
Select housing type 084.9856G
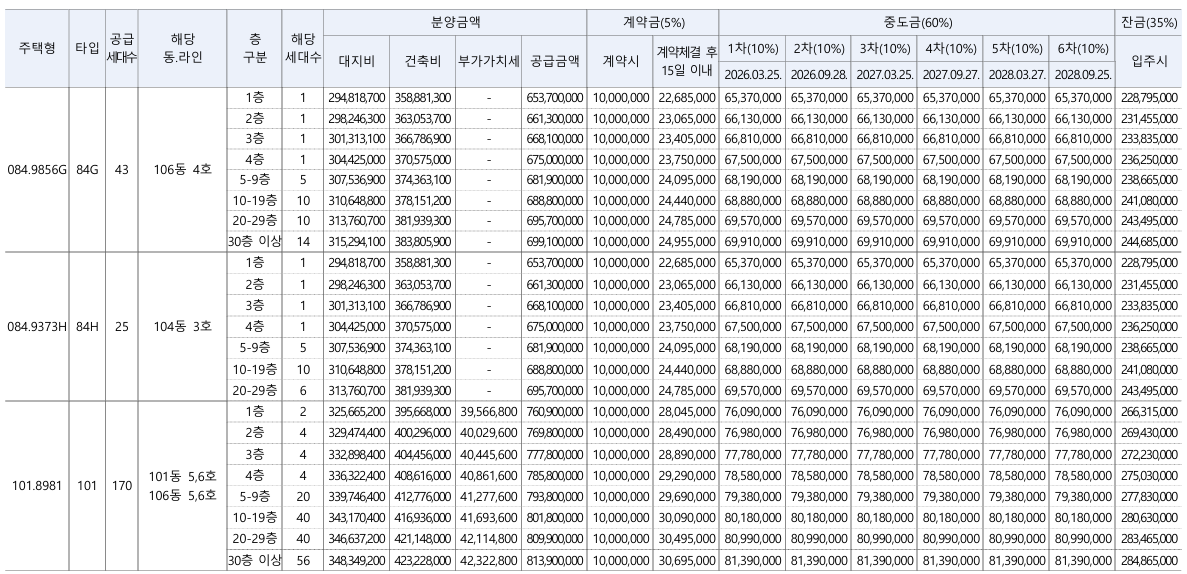tap(37, 170)
